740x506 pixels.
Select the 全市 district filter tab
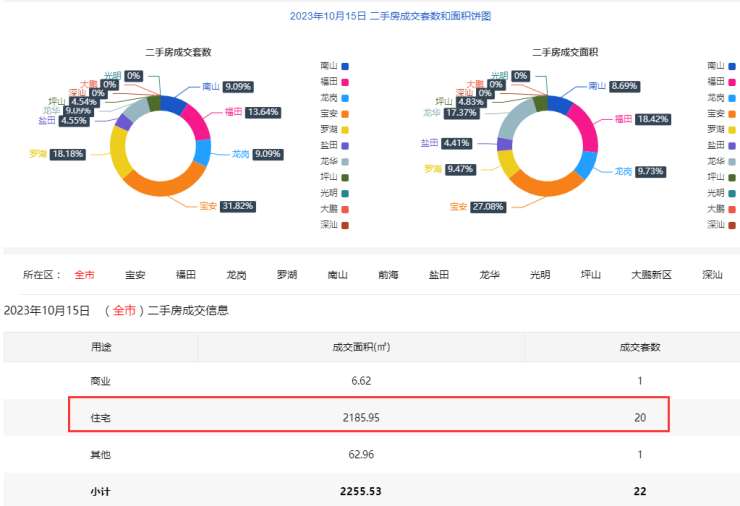click(x=84, y=274)
